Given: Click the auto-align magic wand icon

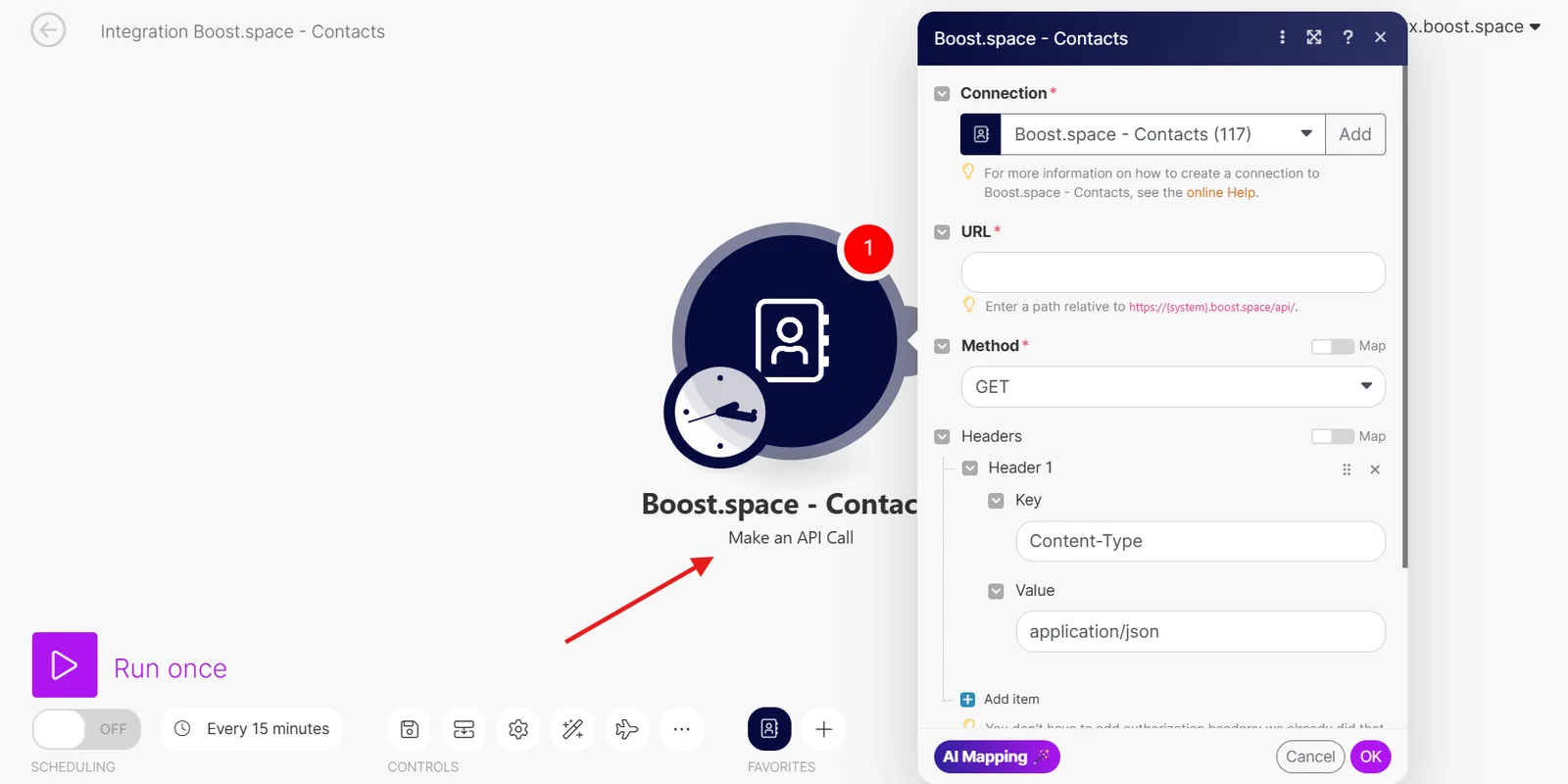Looking at the screenshot, I should coord(573,729).
